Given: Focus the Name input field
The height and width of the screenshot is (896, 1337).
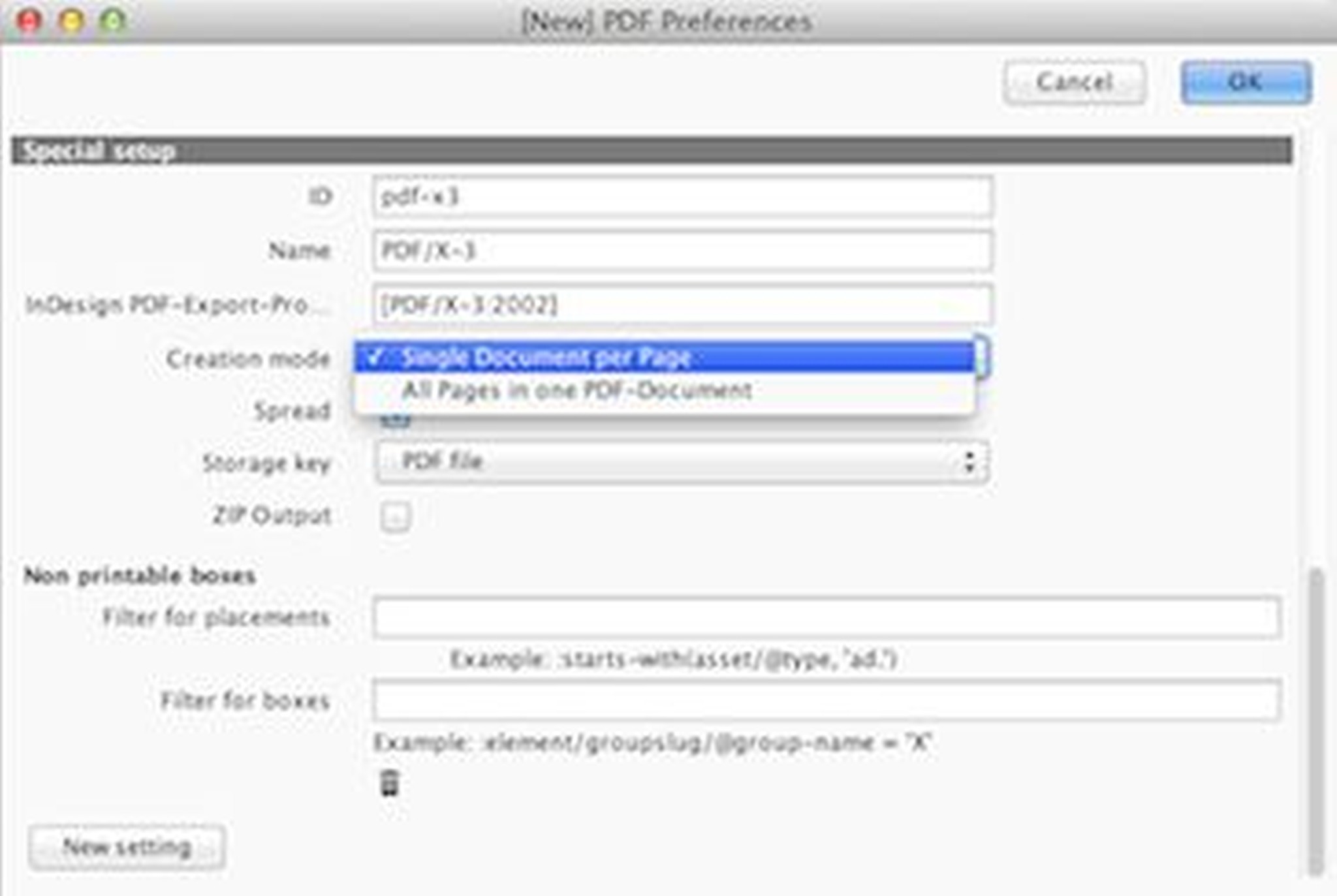Looking at the screenshot, I should [682, 251].
